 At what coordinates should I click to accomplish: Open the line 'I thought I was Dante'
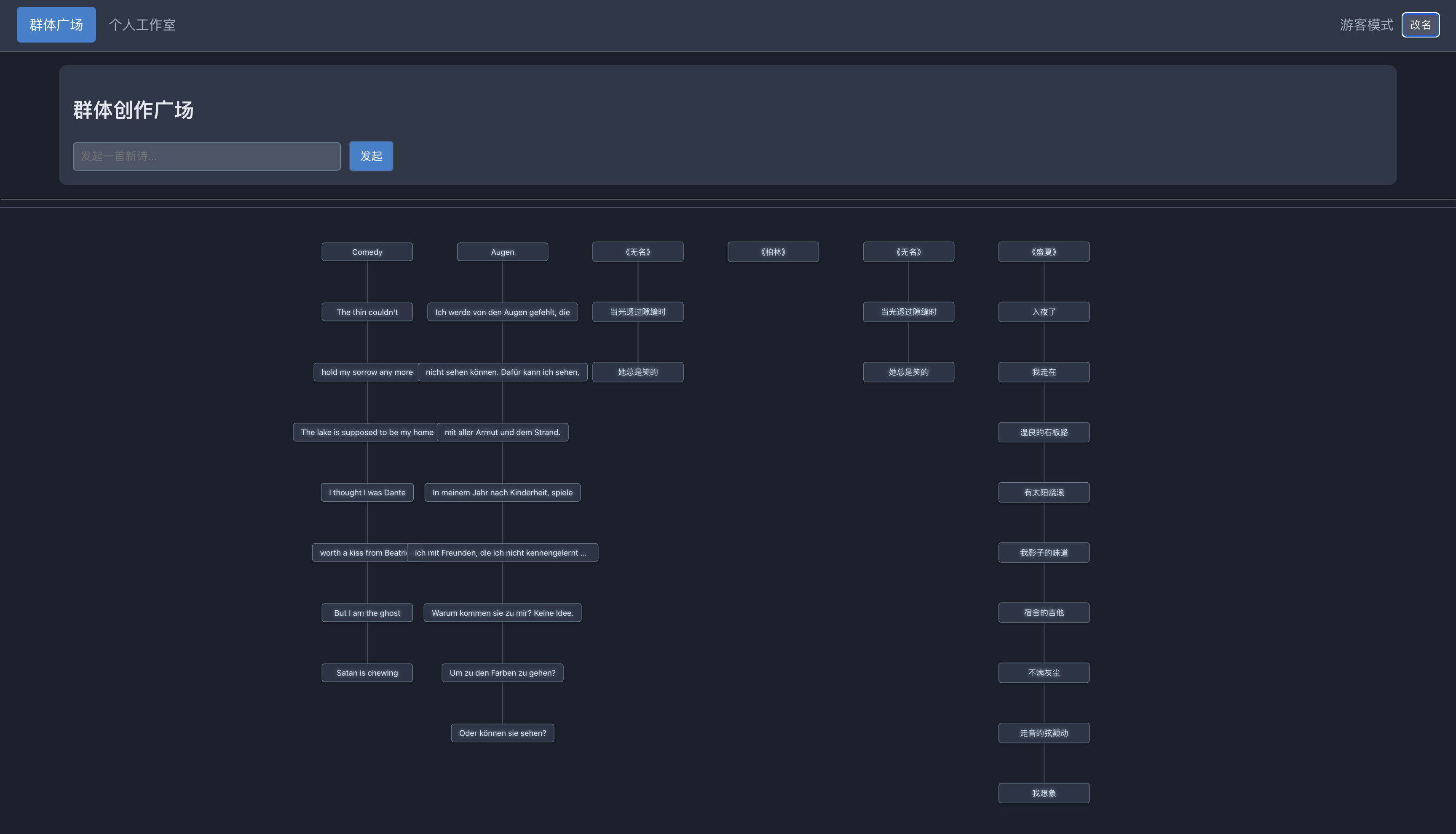coord(367,492)
